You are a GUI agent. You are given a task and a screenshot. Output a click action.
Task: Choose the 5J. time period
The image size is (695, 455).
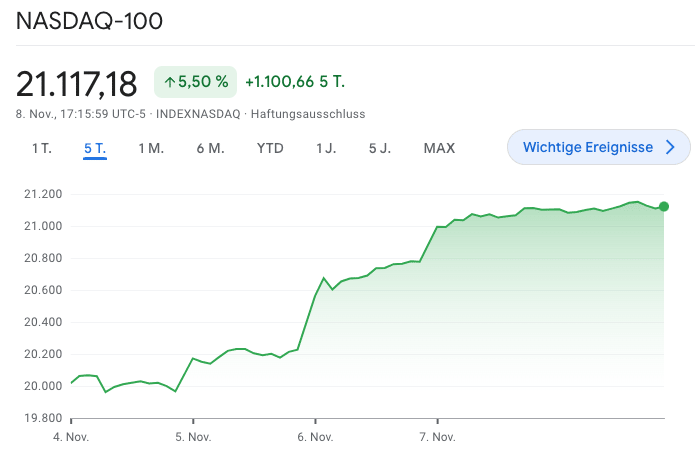[380, 148]
